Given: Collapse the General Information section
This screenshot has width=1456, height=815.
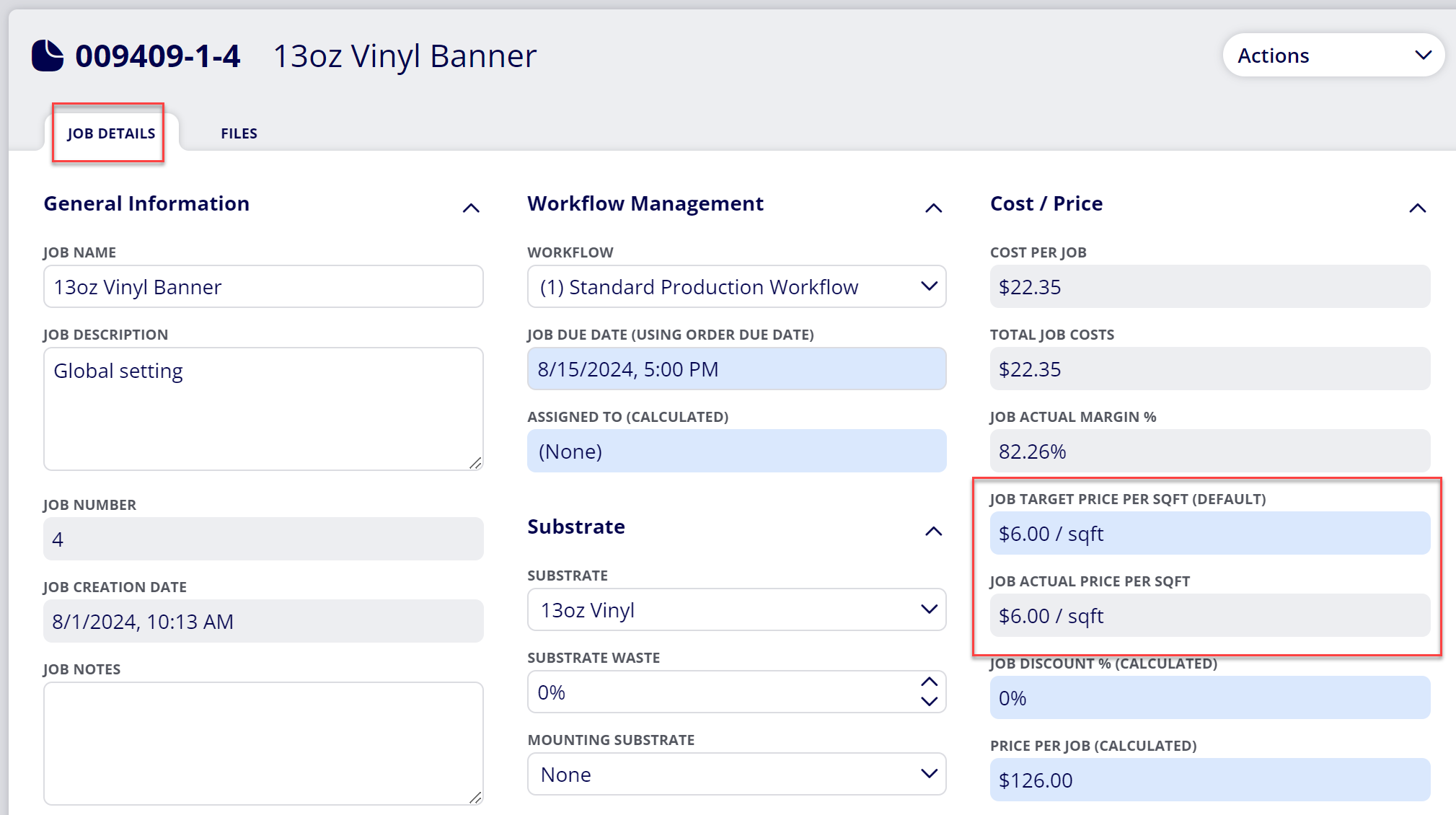Looking at the screenshot, I should tap(471, 208).
